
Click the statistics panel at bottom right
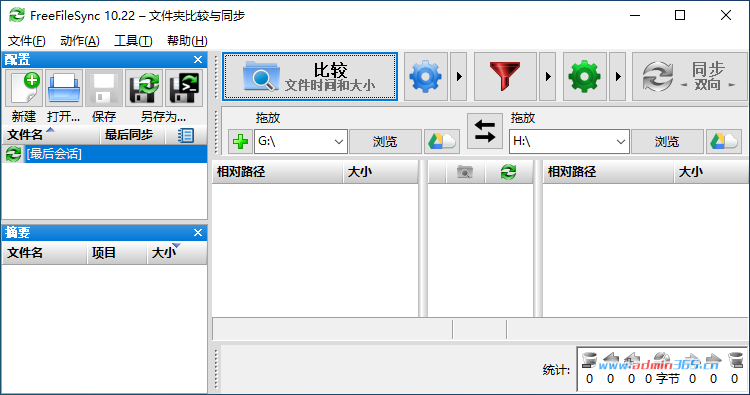click(x=662, y=369)
